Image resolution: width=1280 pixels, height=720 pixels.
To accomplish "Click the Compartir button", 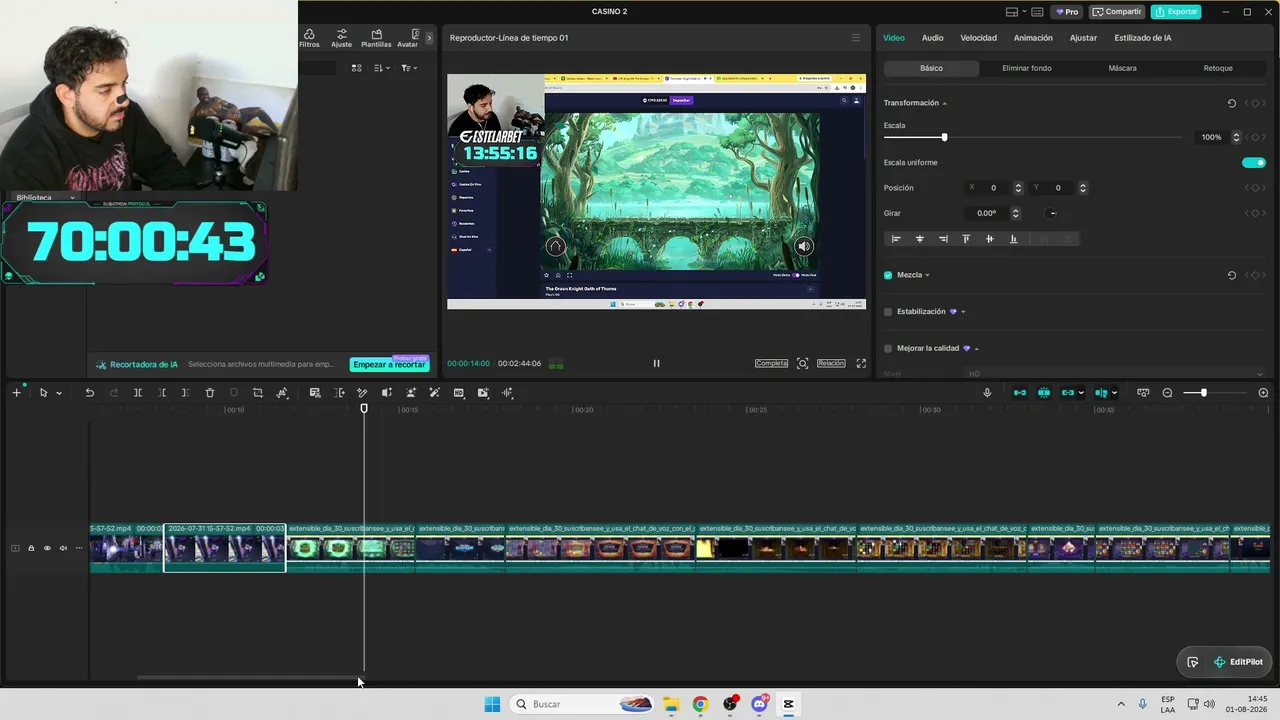I will pyautogui.click(x=1117, y=12).
